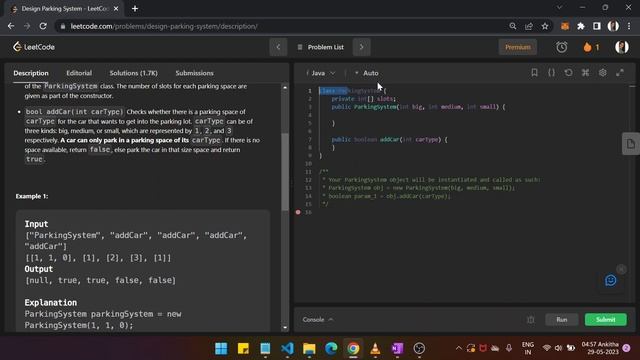Switch to the Description tab

pos(31,73)
